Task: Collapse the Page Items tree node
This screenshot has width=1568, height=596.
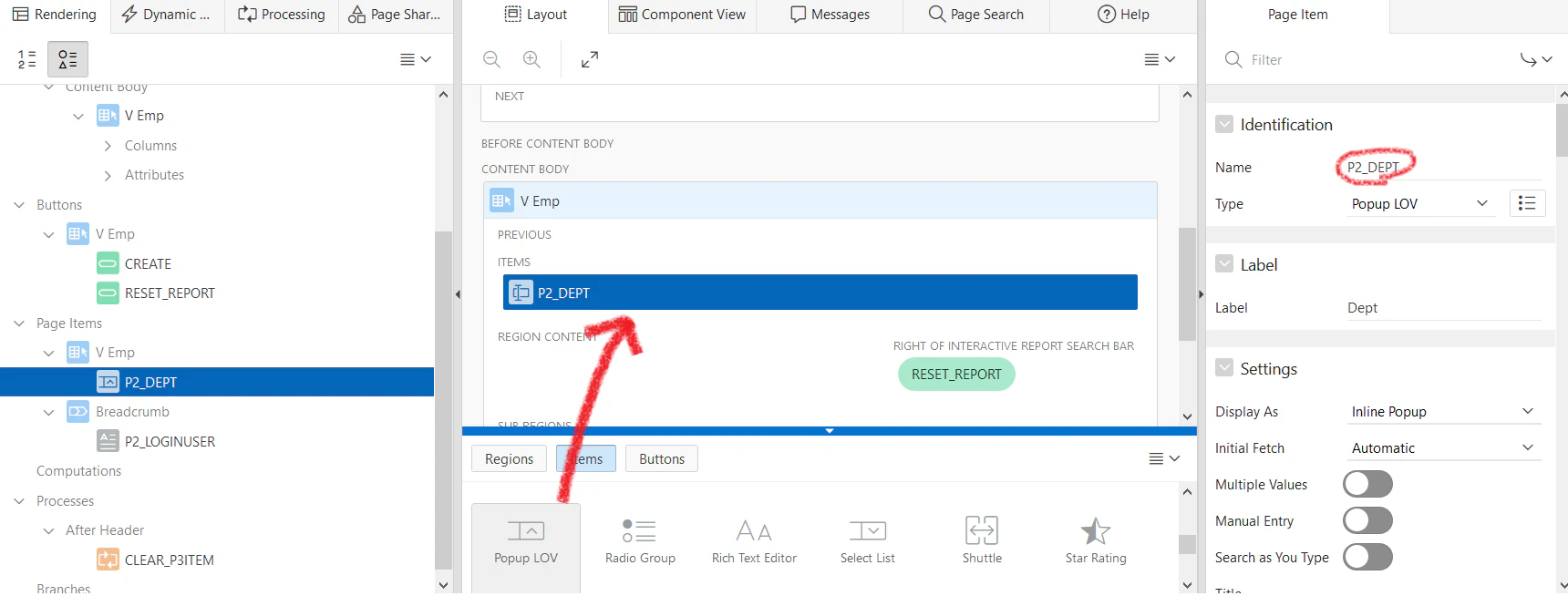Action: [19, 324]
